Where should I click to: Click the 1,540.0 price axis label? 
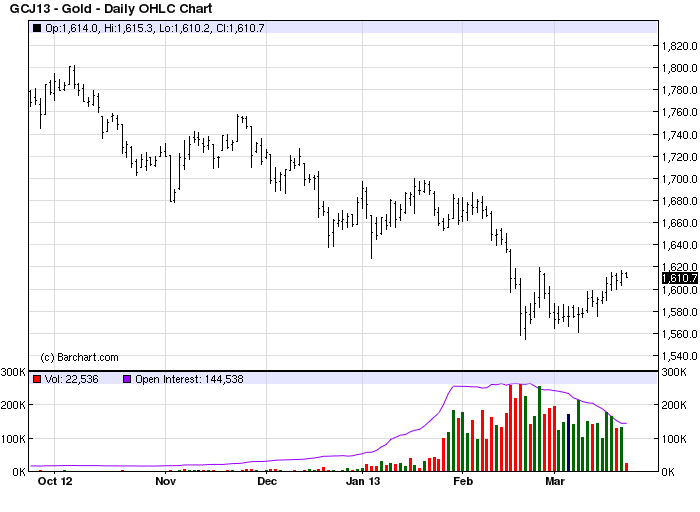click(679, 356)
